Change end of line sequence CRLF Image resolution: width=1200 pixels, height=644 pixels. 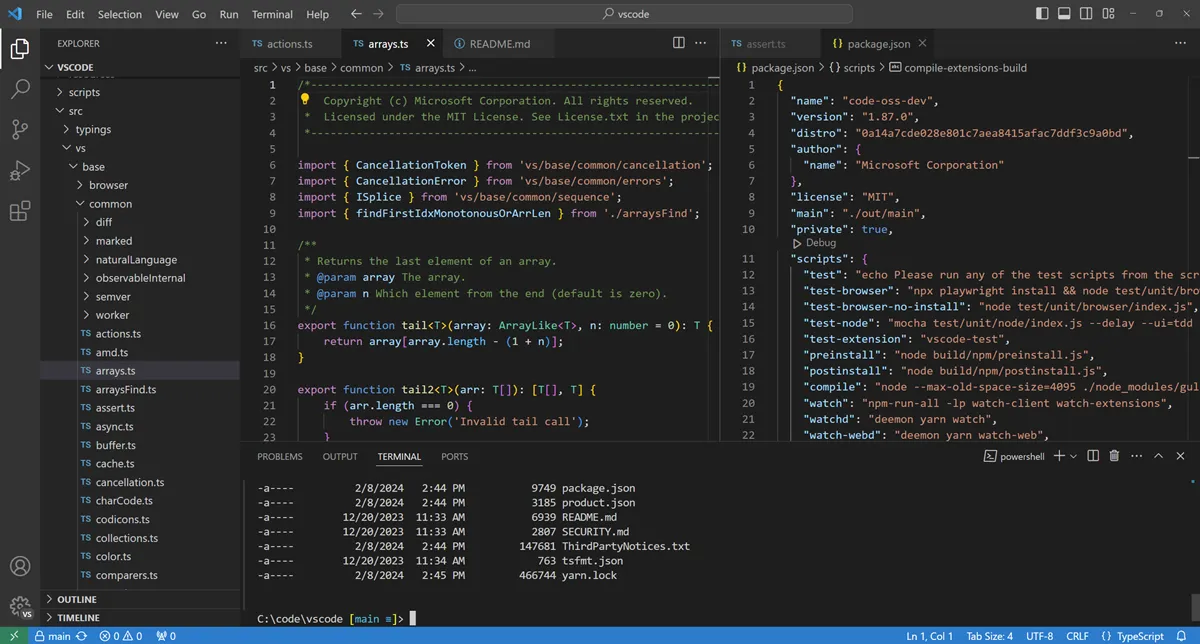1077,636
